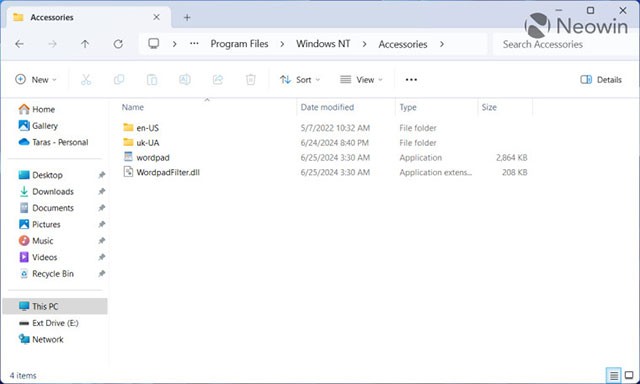
Task: Open the View dropdown
Action: 361,80
